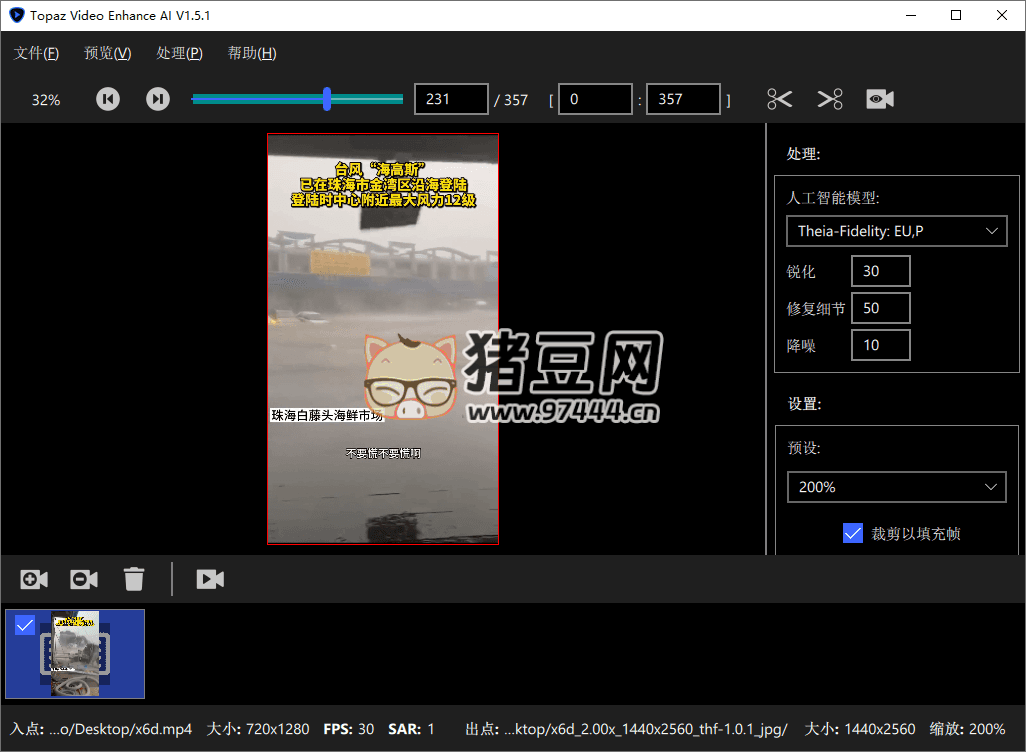Select the x6d.mp4 video thumbnail

pyautogui.click(x=75, y=654)
